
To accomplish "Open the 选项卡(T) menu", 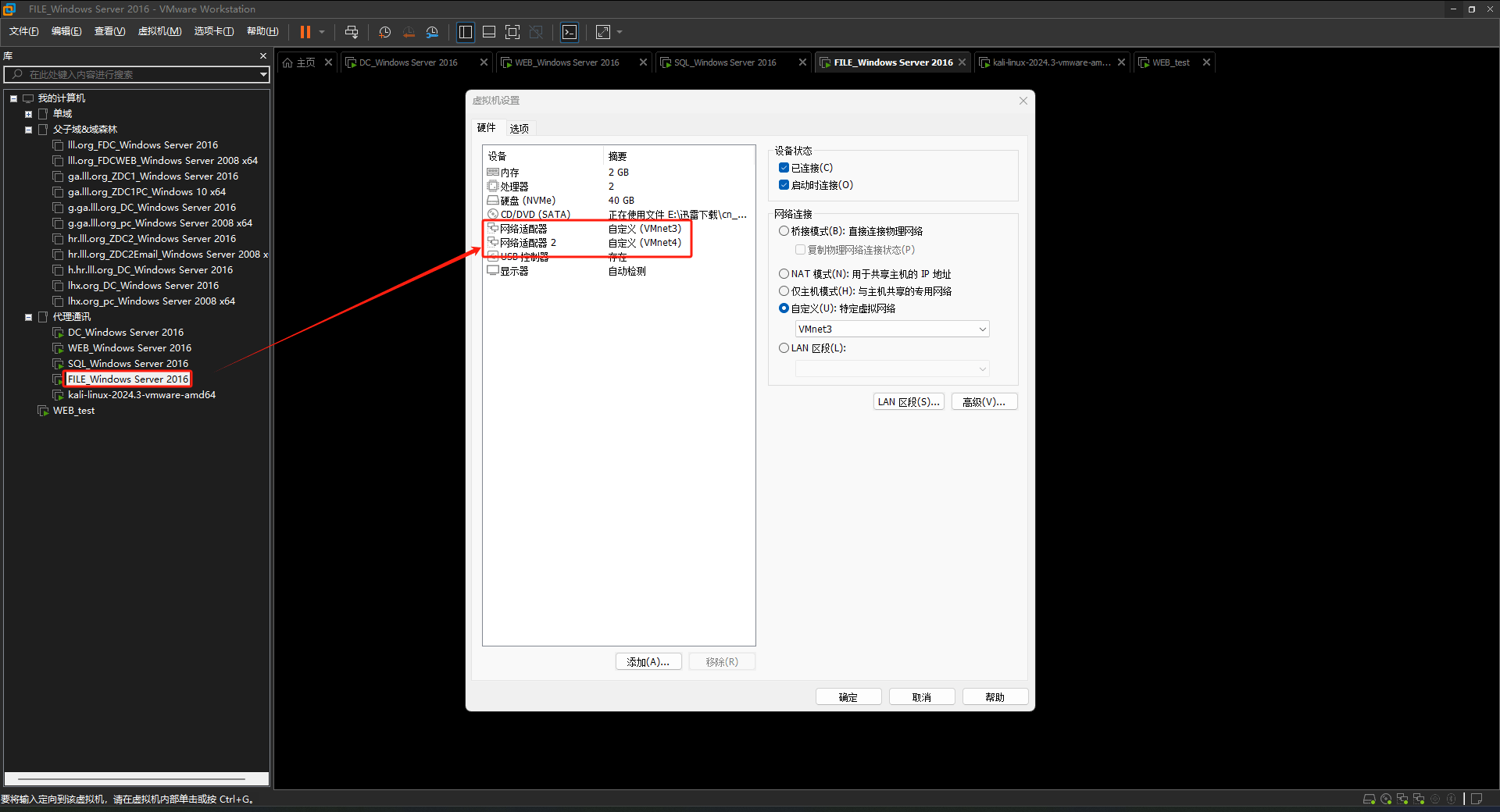I will pyautogui.click(x=213, y=31).
